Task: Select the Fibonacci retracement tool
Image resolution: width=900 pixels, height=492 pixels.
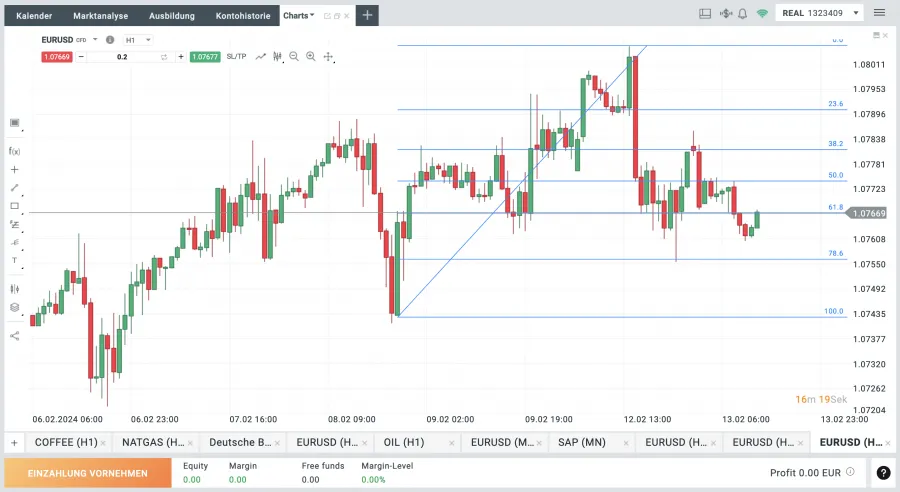Action: [x=14, y=224]
